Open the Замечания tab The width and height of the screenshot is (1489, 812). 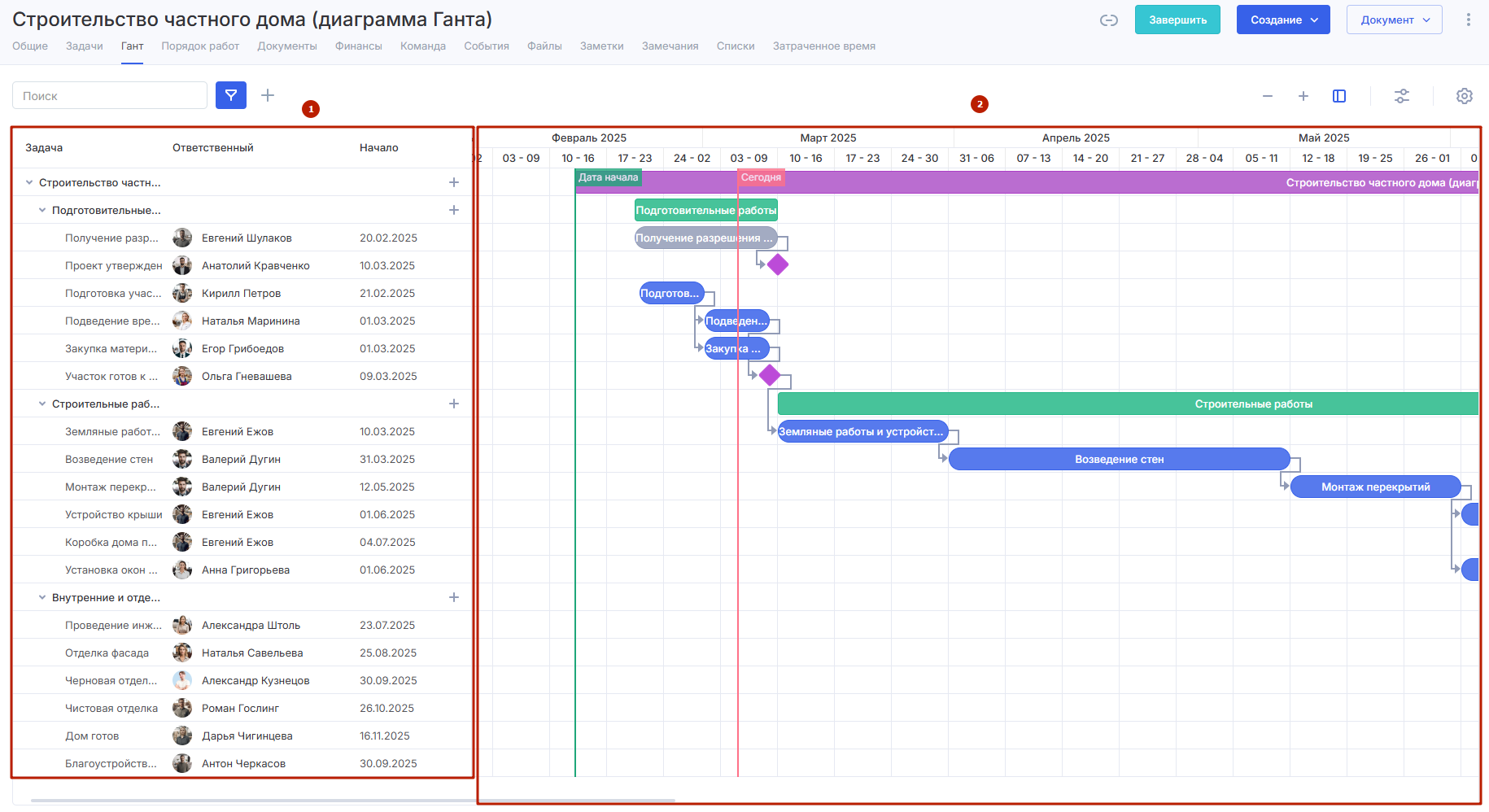click(x=670, y=46)
